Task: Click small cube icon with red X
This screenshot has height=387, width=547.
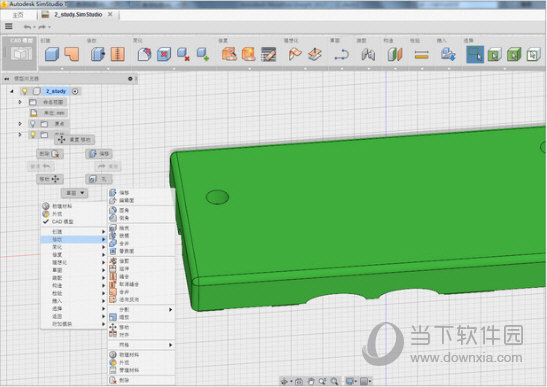Action: pyautogui.click(x=183, y=54)
